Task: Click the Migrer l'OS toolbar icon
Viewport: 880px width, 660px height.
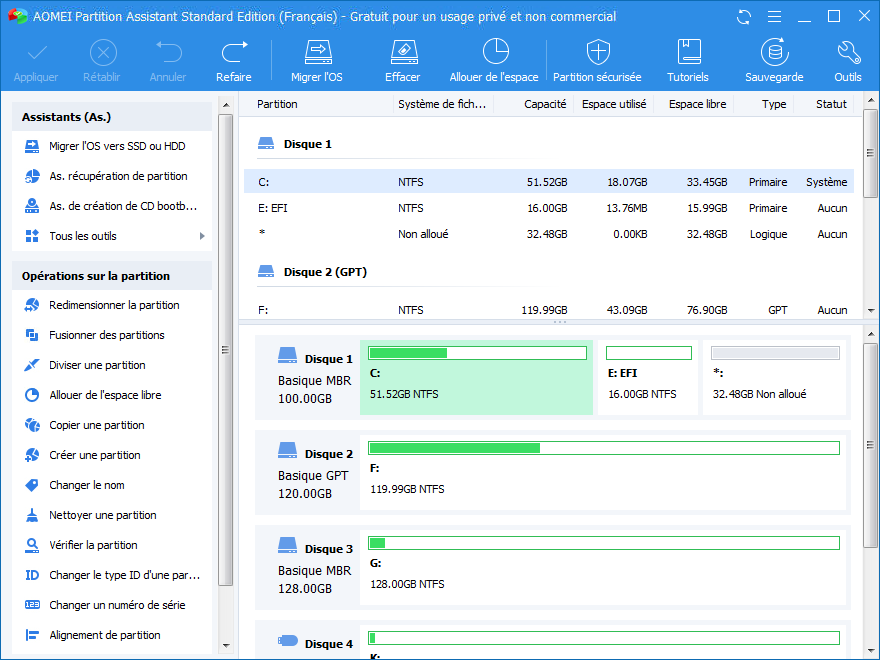Action: pyautogui.click(x=317, y=52)
